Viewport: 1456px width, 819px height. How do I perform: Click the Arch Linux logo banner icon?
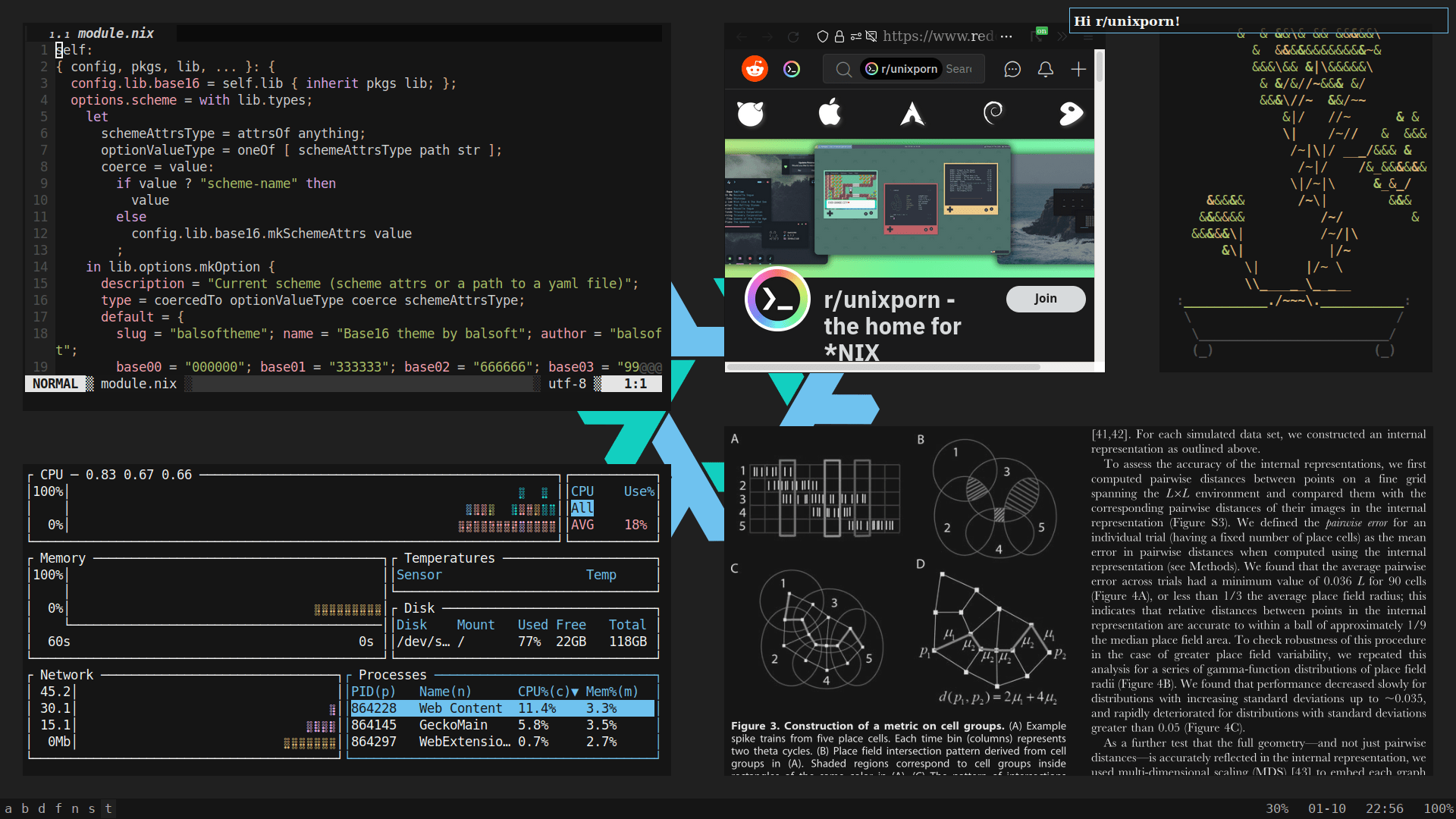912,114
